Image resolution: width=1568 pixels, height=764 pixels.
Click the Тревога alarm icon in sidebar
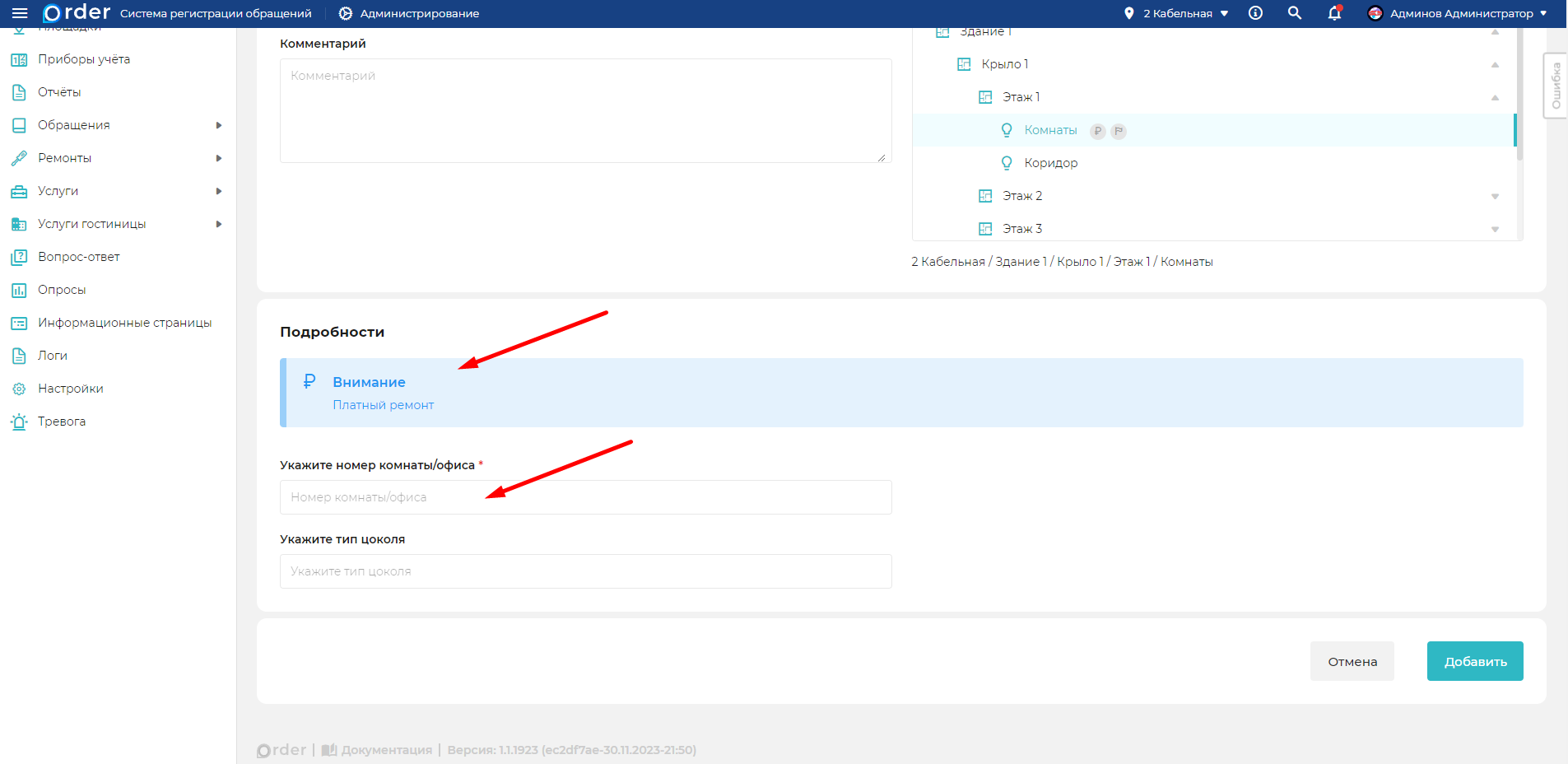point(19,422)
